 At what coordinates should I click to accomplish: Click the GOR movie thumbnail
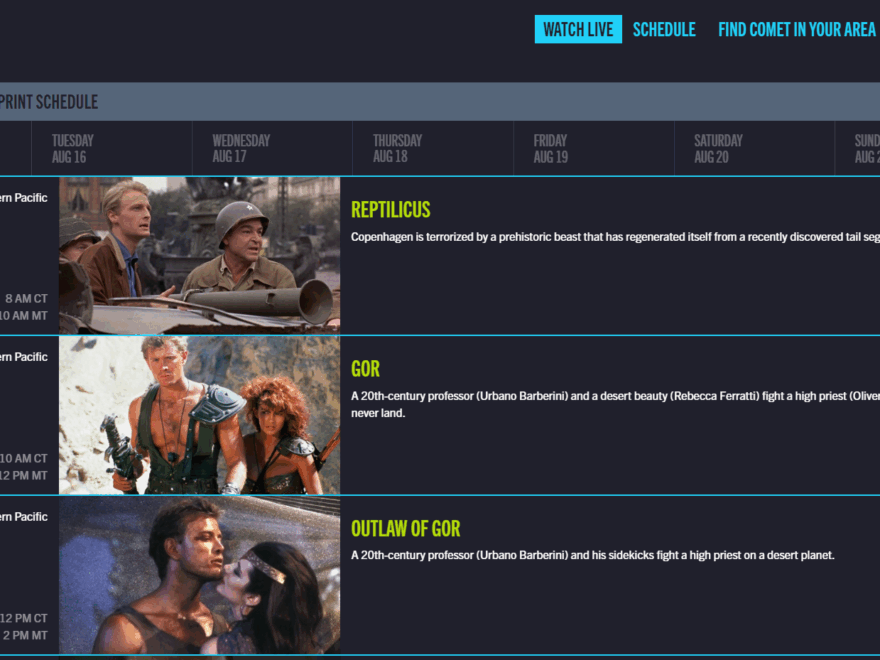pyautogui.click(x=199, y=414)
